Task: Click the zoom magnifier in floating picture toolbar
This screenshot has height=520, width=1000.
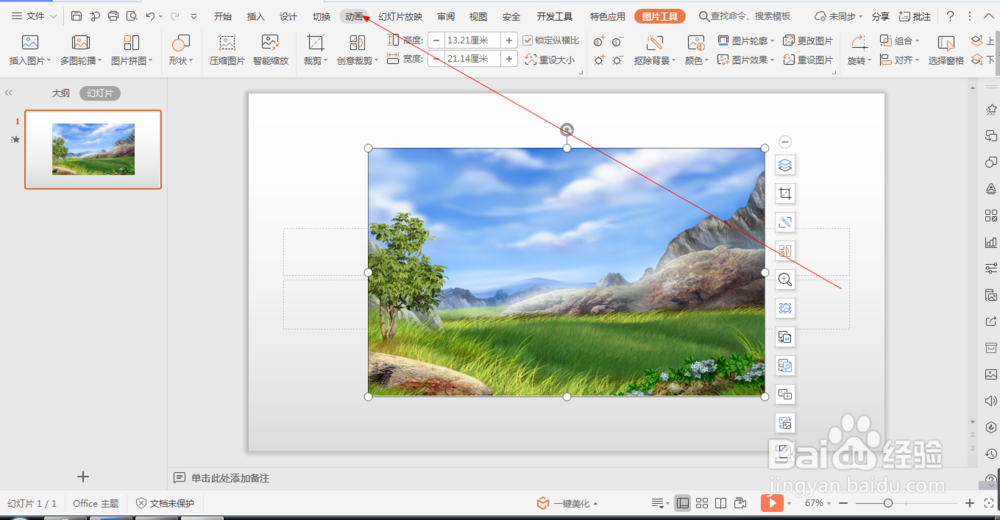Action: (785, 279)
